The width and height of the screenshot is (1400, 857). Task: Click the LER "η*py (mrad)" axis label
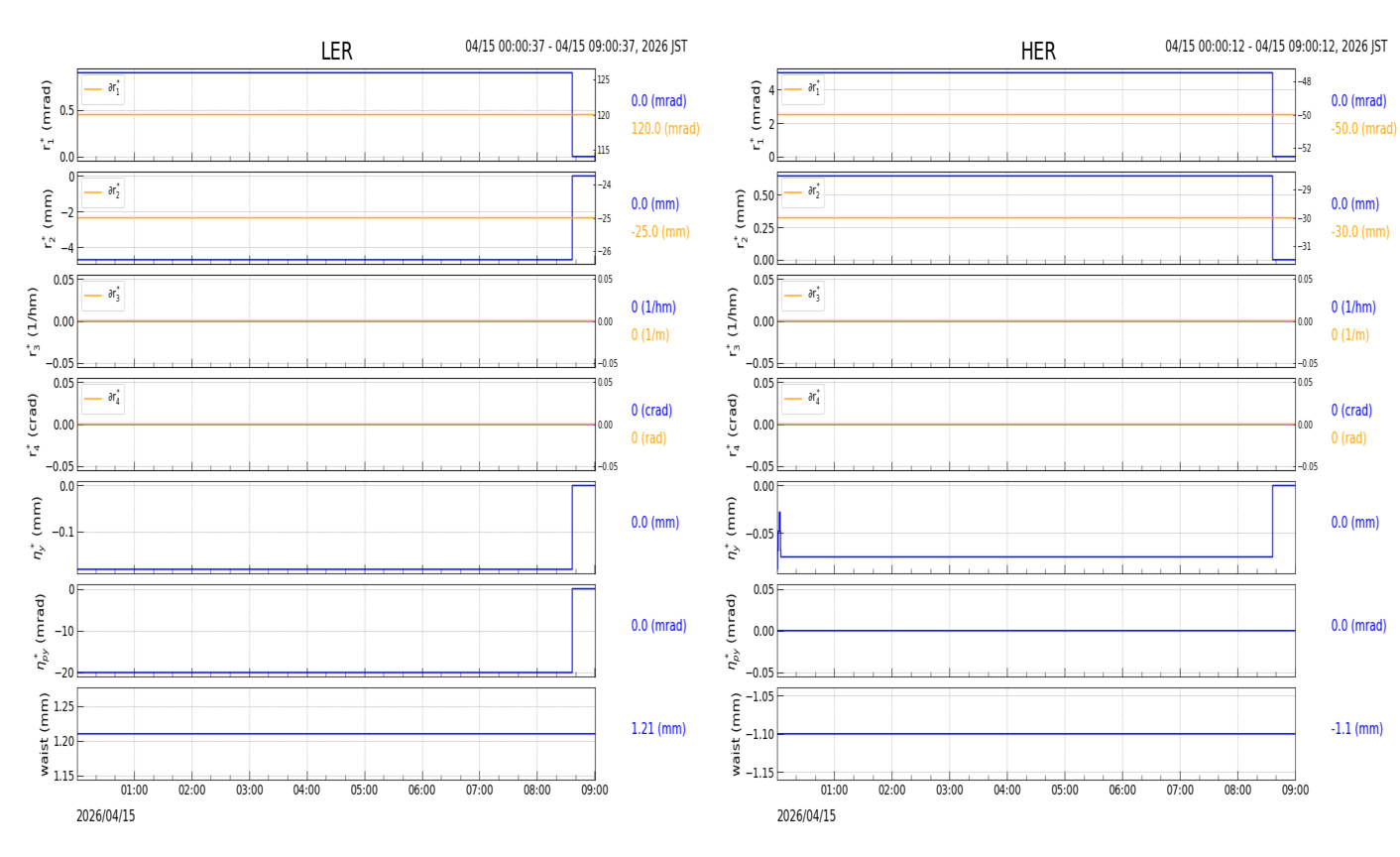click(42, 631)
